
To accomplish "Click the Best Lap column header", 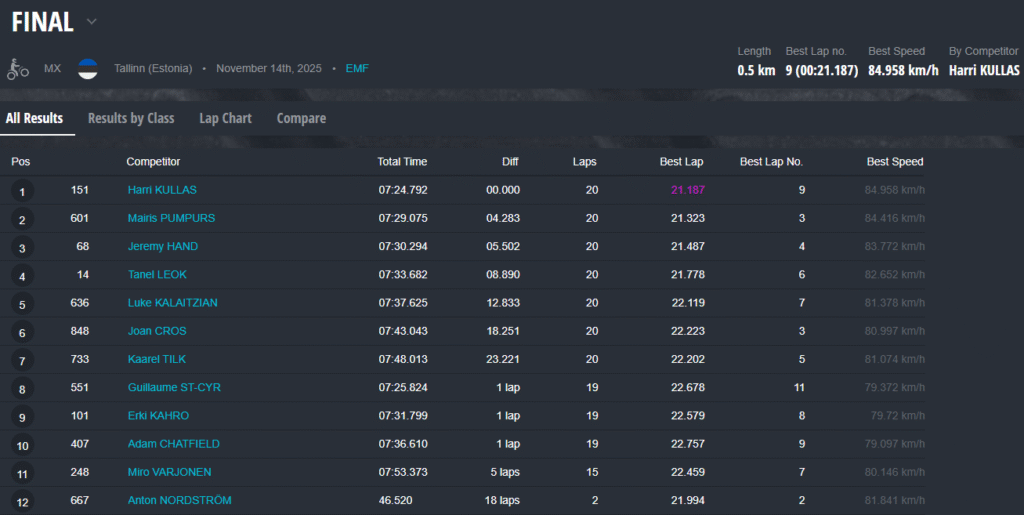I will point(681,161).
